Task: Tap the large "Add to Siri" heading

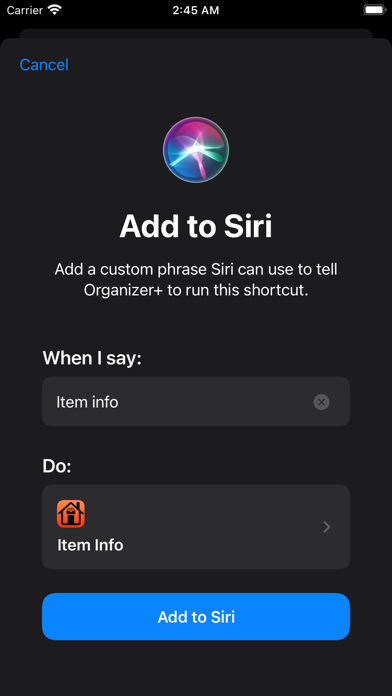Action: pyautogui.click(x=196, y=226)
